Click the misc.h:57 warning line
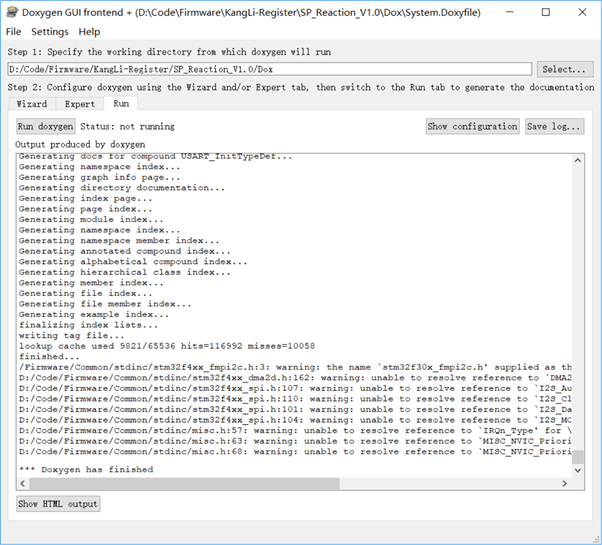The image size is (602, 545). pyautogui.click(x=295, y=431)
